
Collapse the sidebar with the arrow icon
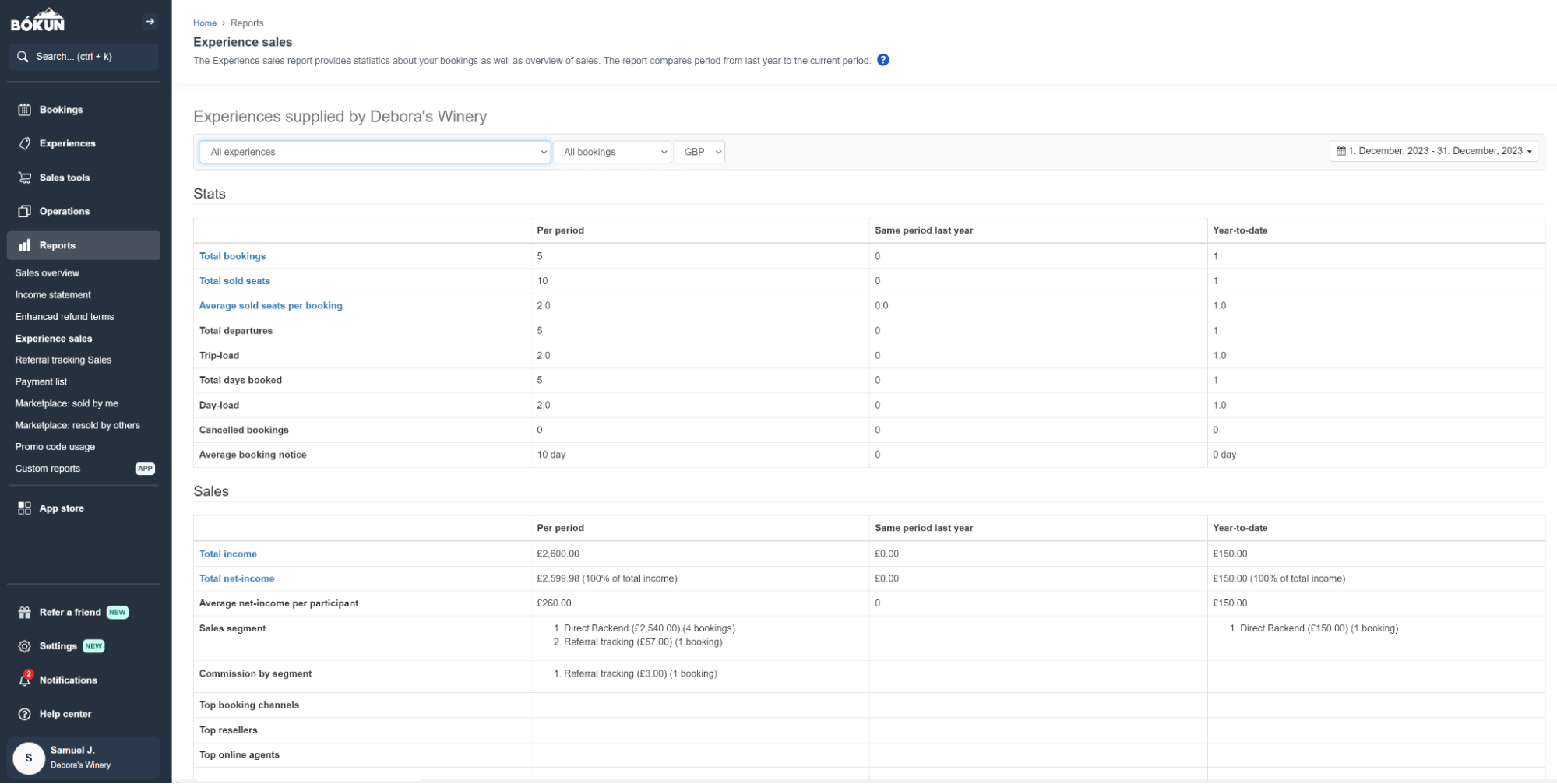[x=149, y=21]
